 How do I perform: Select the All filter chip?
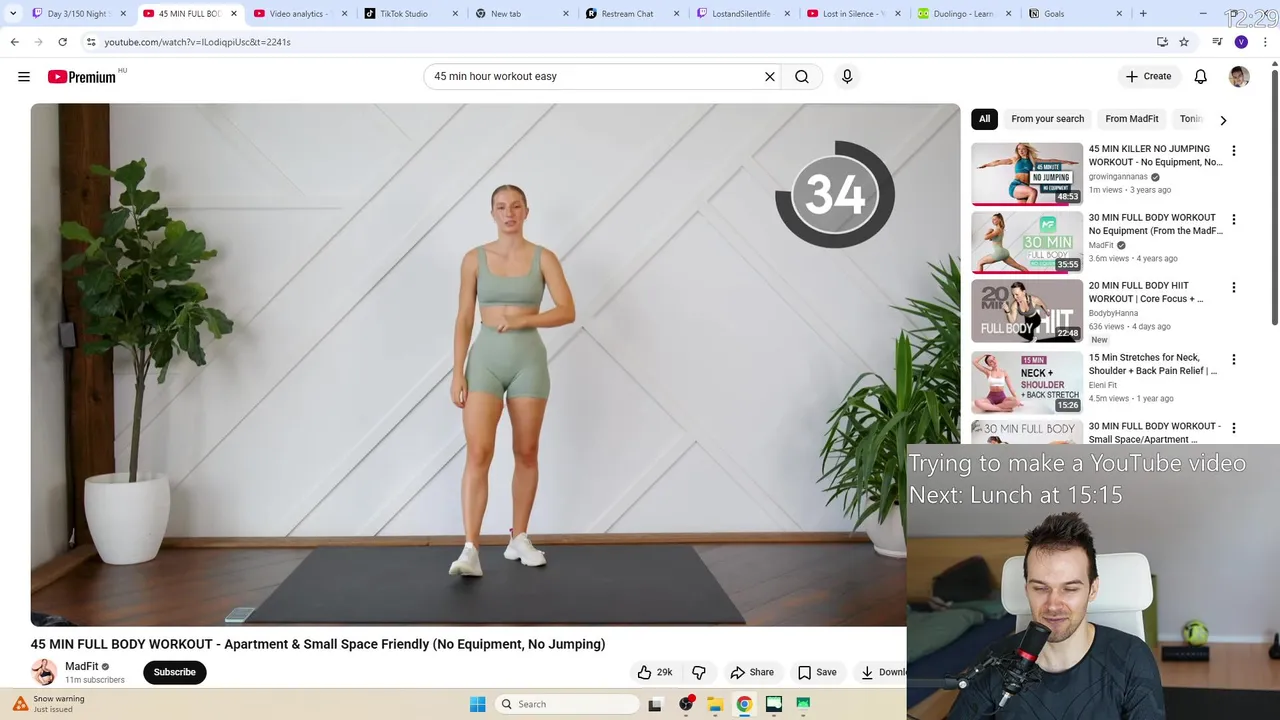pos(984,119)
